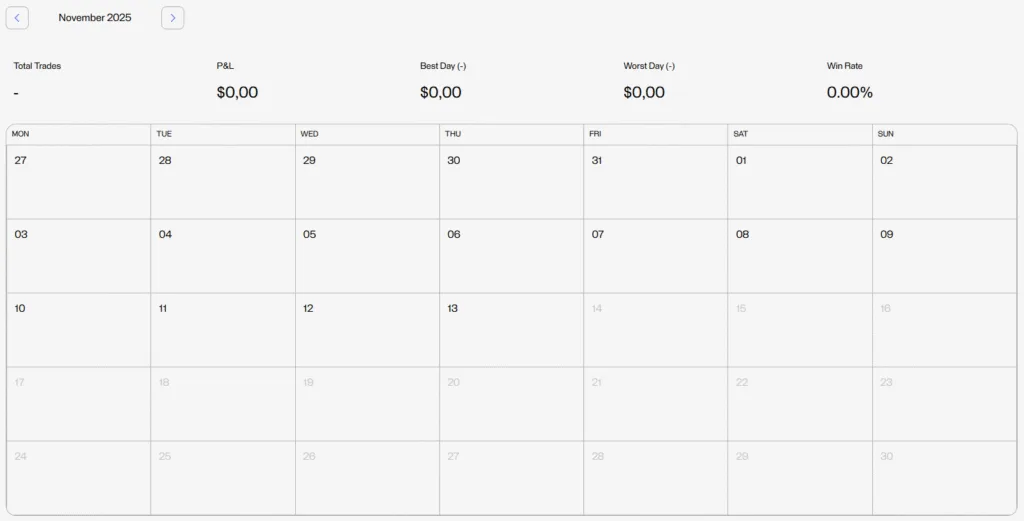Click the 13 Thursday calendar cell

(x=511, y=330)
